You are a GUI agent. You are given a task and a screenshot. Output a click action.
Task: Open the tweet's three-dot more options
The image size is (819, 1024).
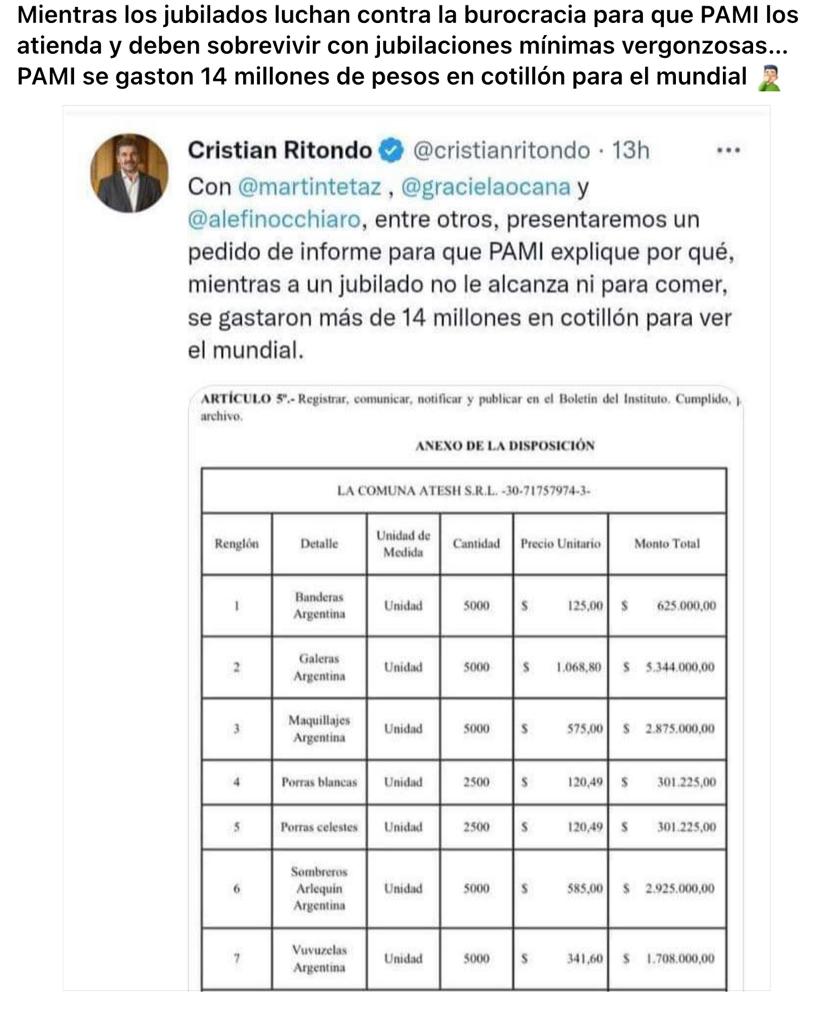[729, 151]
